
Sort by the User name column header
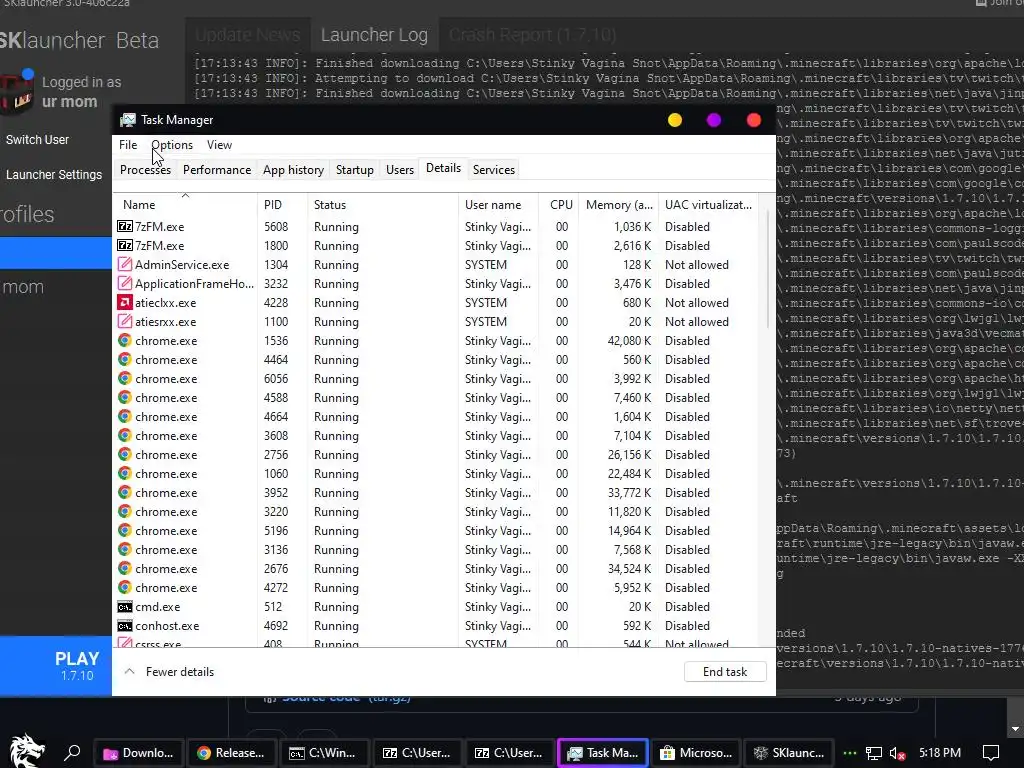point(498,204)
